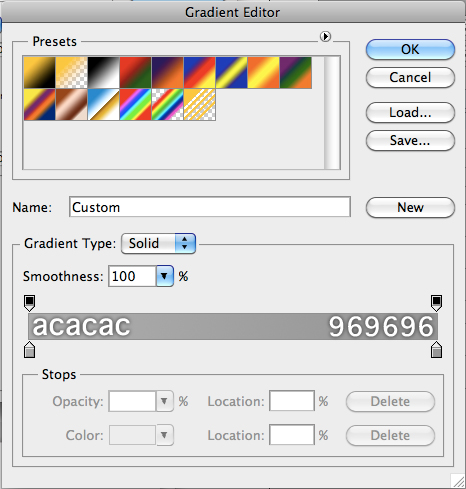The width and height of the screenshot is (466, 489).
Task: Click the Load... button
Action: tap(410, 113)
